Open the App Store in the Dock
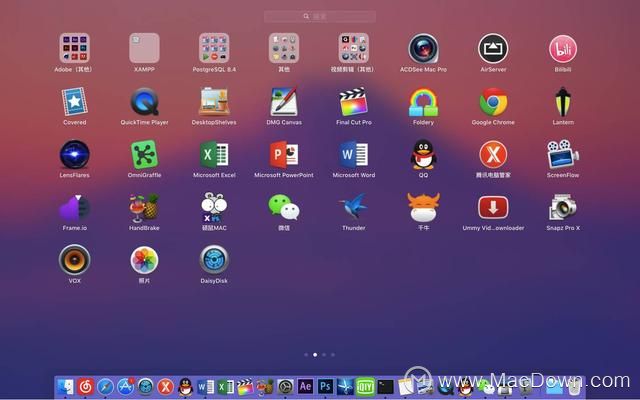640x400 pixels. [x=125, y=386]
